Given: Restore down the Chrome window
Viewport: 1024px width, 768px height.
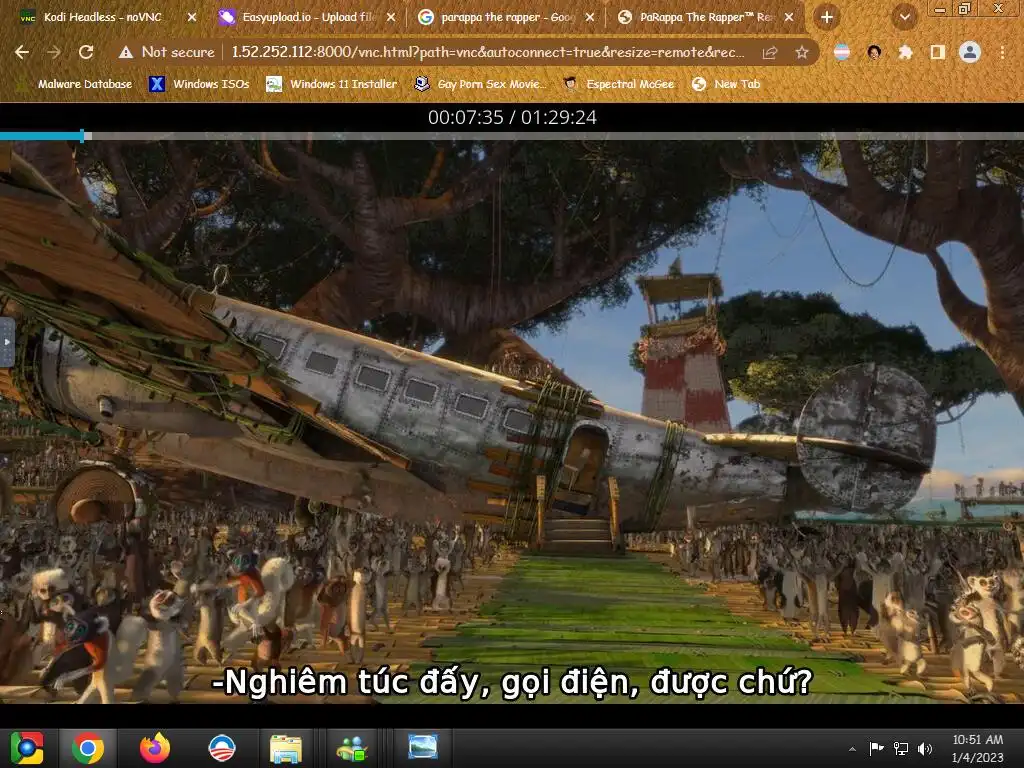Looking at the screenshot, I should coord(965,8).
